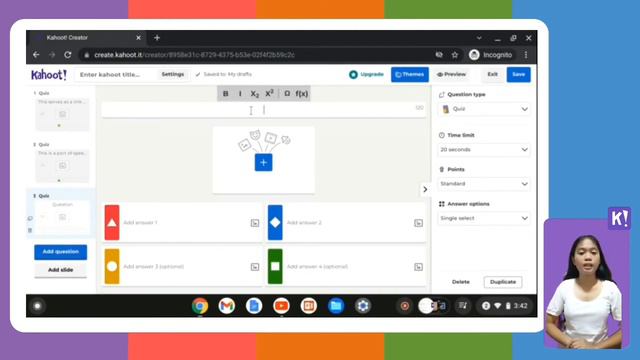Bookmark this page with star icon
Viewport: 640px width, 360px height.
(x=455, y=55)
